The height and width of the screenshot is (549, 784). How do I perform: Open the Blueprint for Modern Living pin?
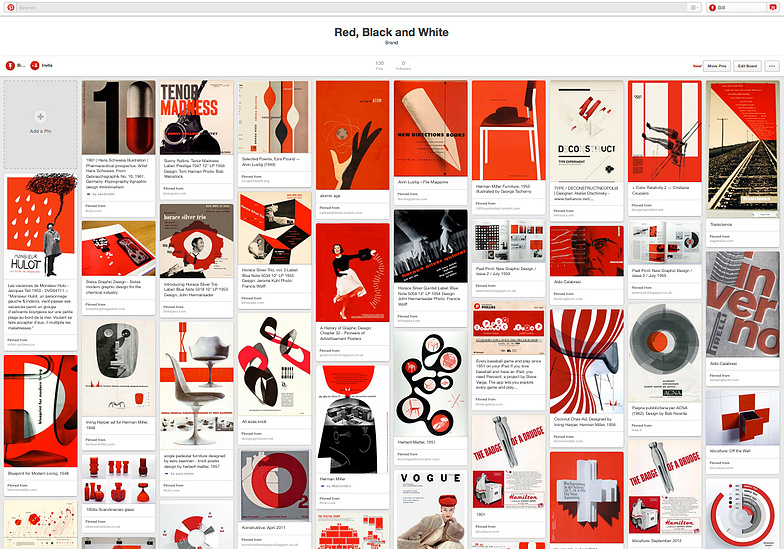click(40, 411)
